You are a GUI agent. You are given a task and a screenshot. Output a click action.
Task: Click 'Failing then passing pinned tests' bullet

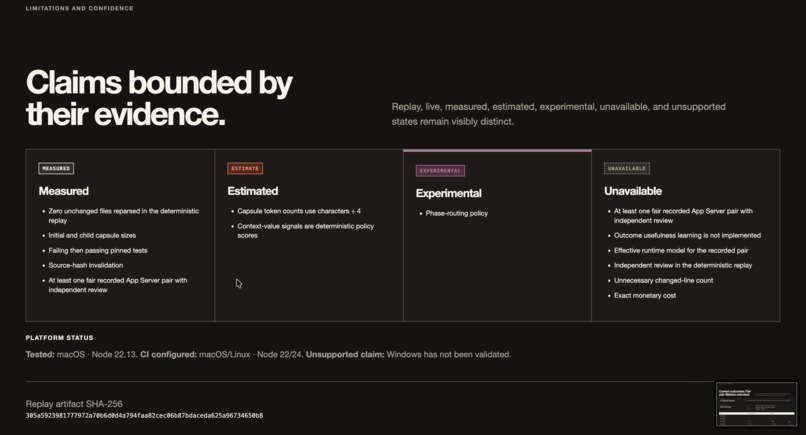point(98,250)
